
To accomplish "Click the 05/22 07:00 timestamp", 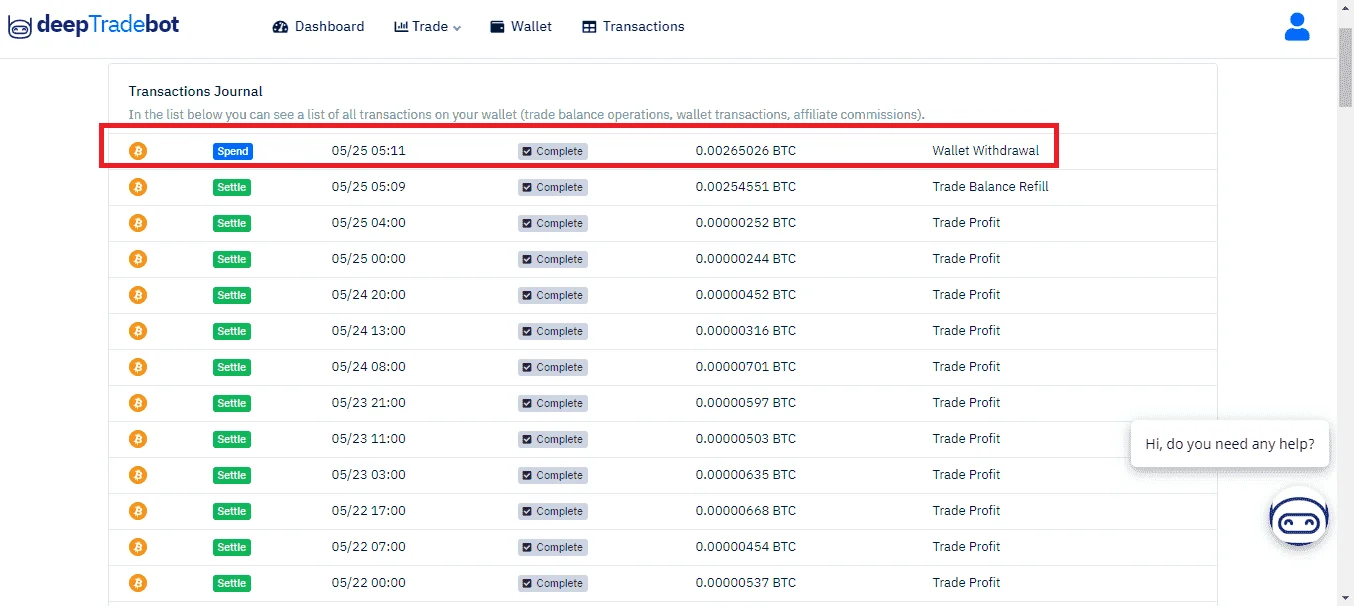I will point(369,547).
